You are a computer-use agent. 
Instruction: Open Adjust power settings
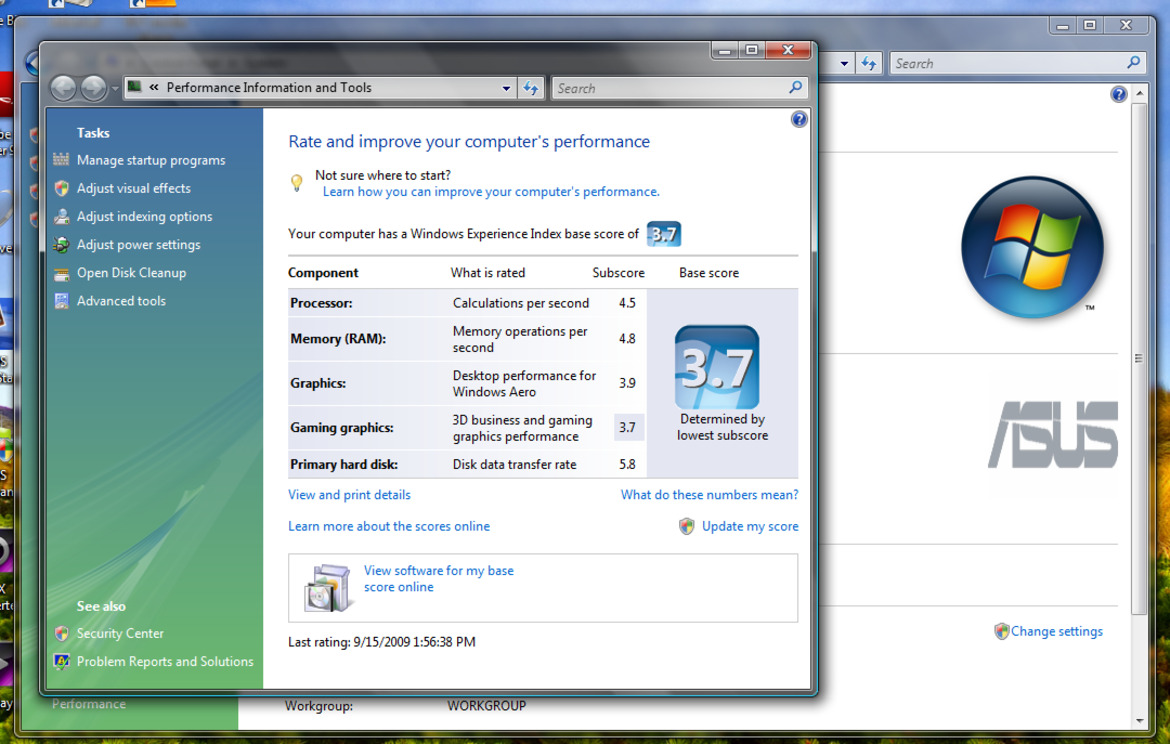[x=138, y=245]
